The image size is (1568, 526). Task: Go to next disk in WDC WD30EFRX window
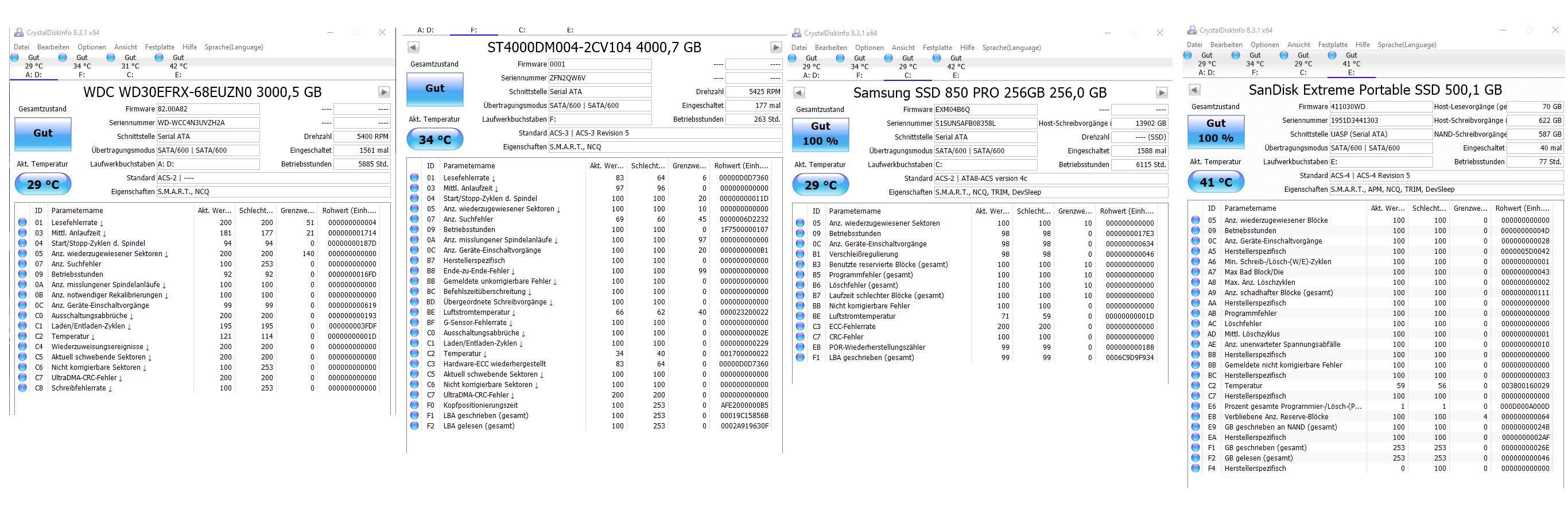(384, 92)
